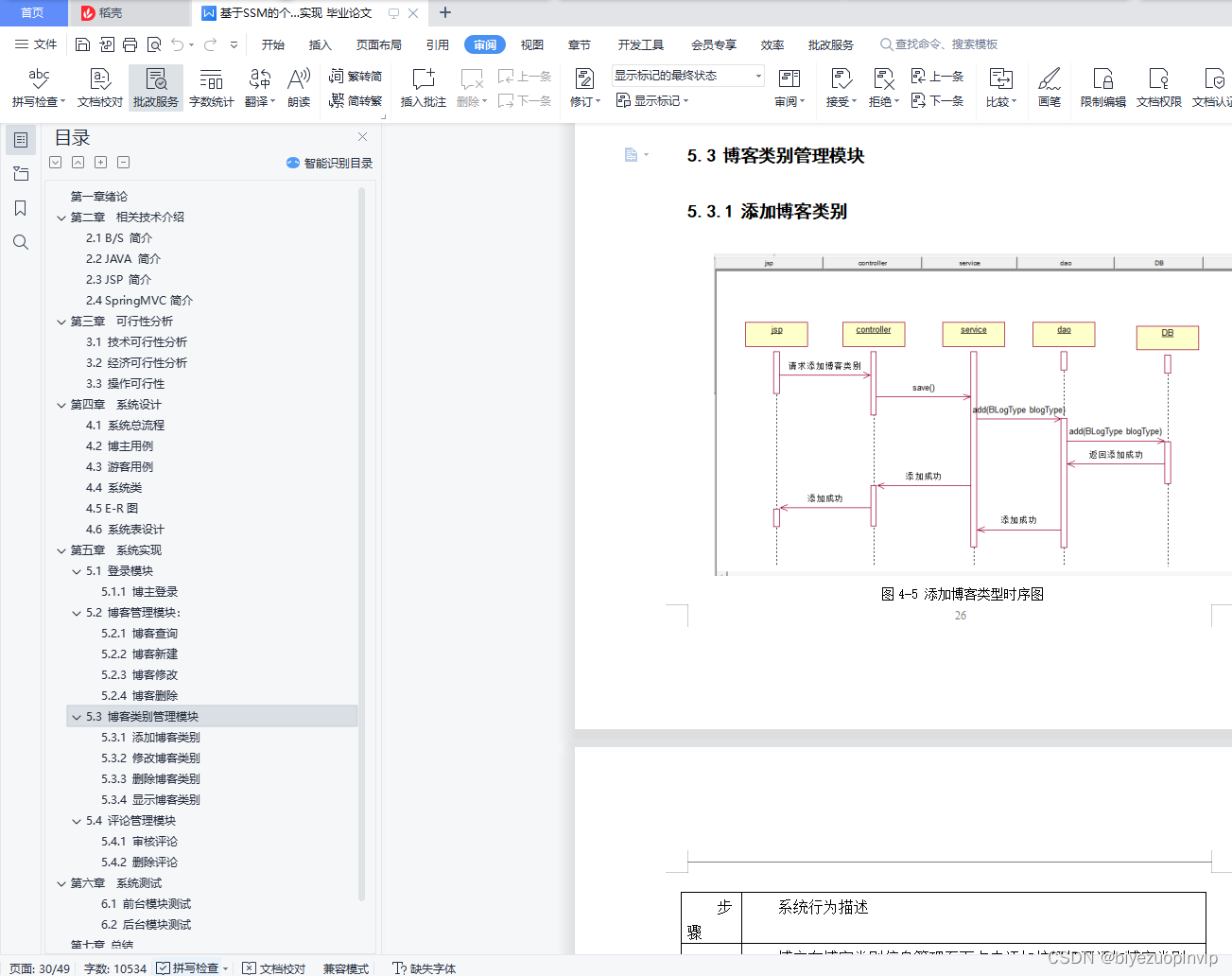Screen dimensions: 1232x976
Task: Open the search icon in left sidebar
Action: [21, 242]
